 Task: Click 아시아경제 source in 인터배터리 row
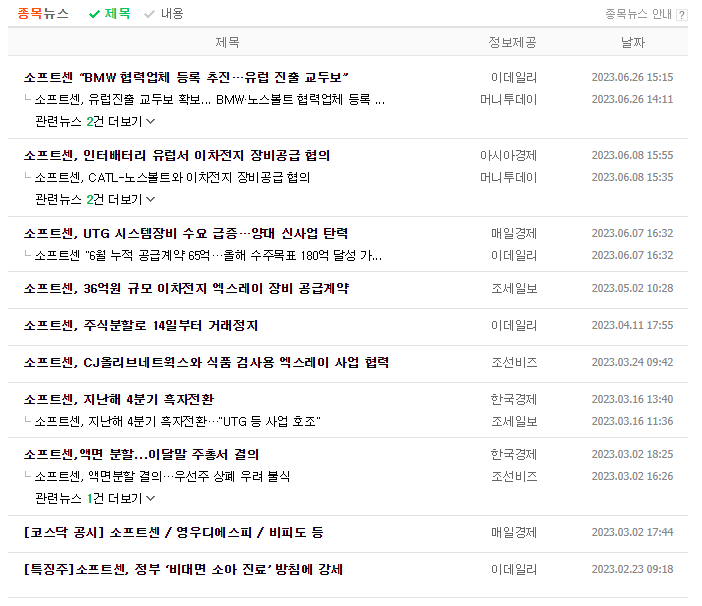pyautogui.click(x=508, y=155)
